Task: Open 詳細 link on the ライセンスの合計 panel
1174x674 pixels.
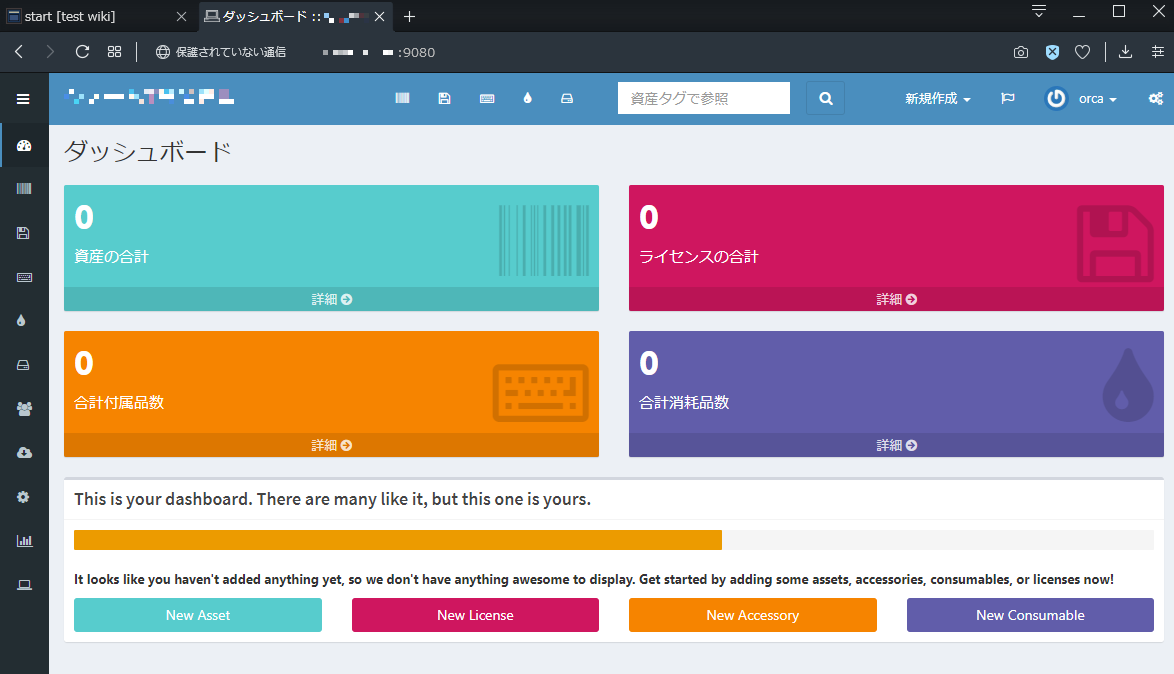Action: pos(896,298)
